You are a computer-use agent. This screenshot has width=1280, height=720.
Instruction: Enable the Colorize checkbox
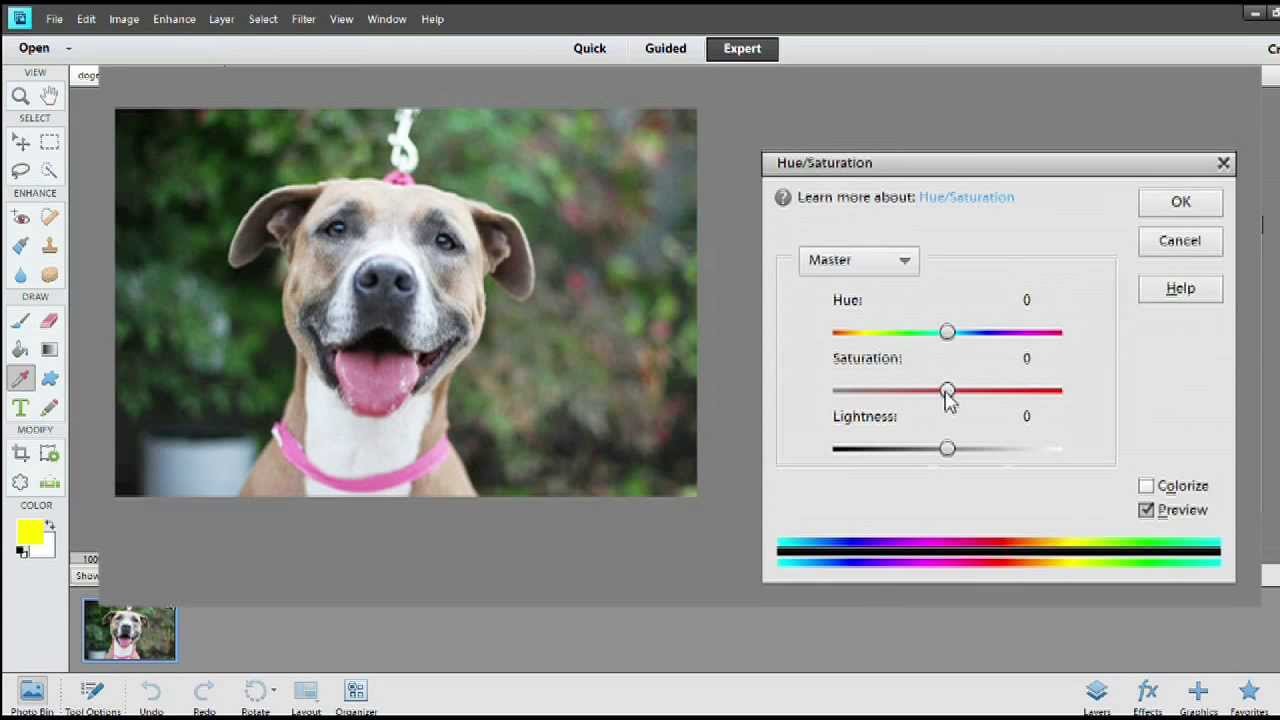[1146, 485]
